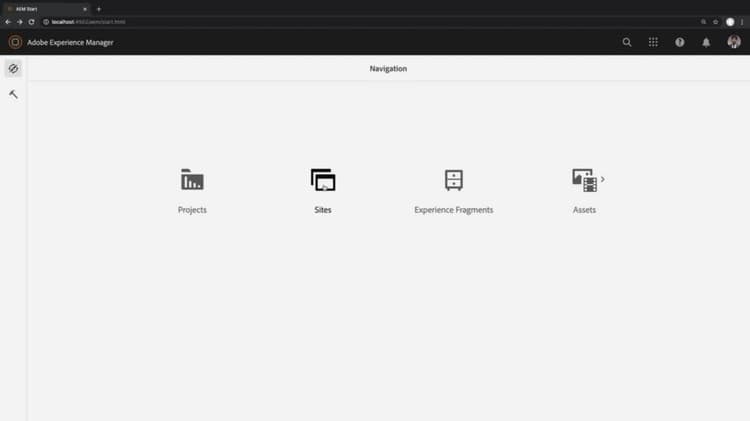Expand the Assets submenu chevron
Screen dimensions: 750x421
tap(603, 179)
